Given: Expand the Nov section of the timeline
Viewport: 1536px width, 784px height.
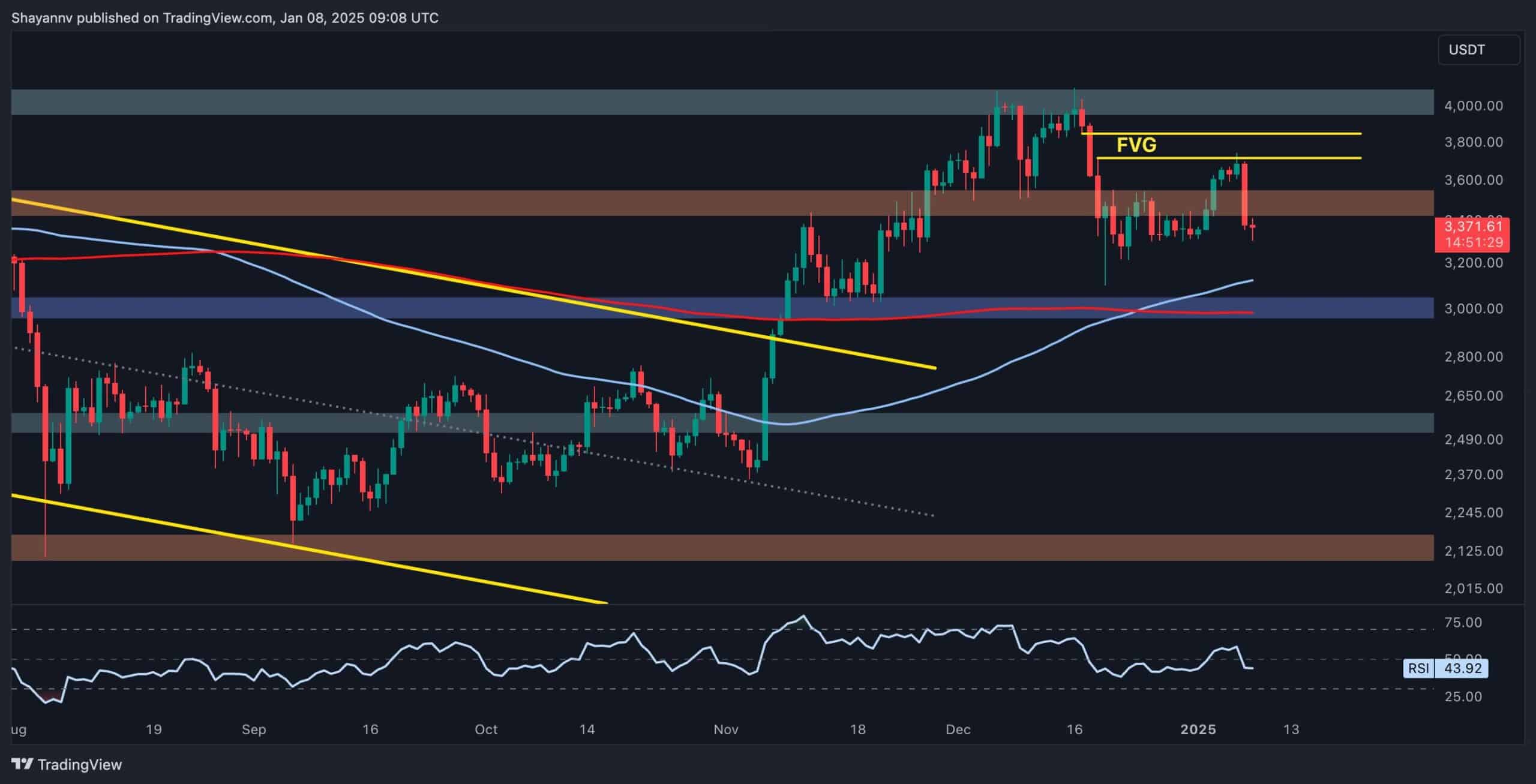Looking at the screenshot, I should (726, 730).
